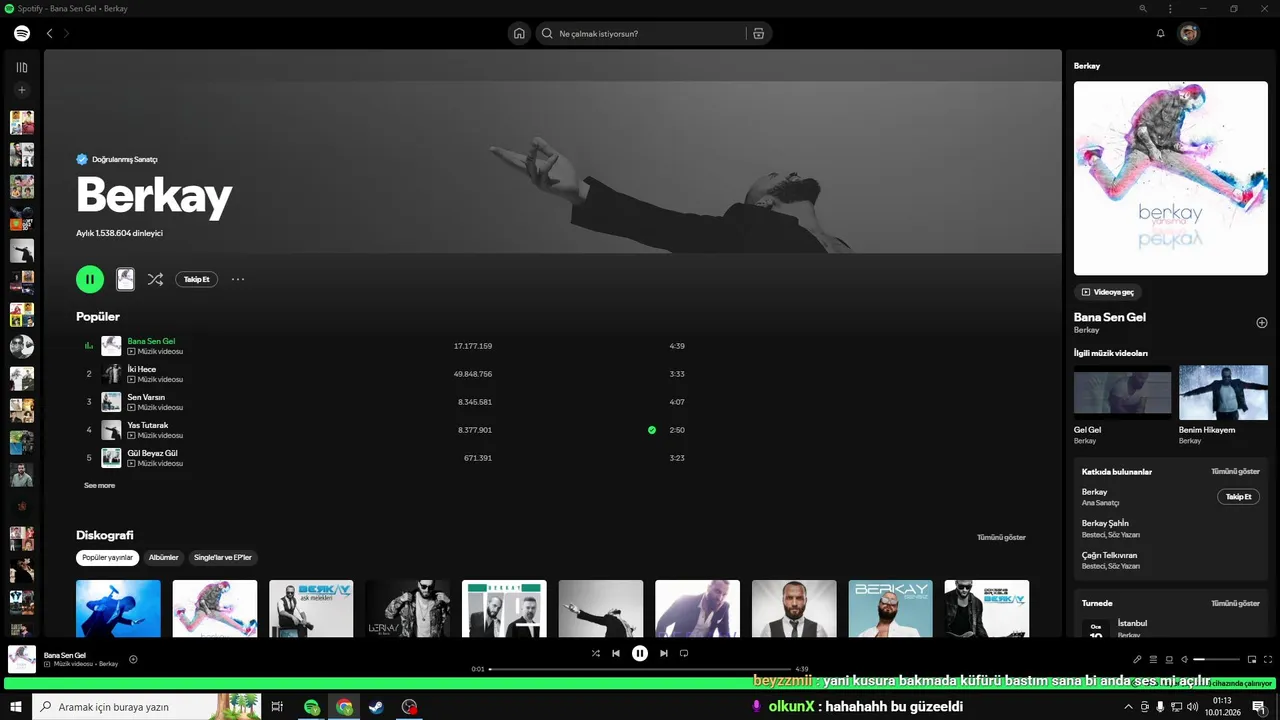The height and width of the screenshot is (720, 1280).
Task: Open the user profile avatar menu
Action: point(1188,33)
